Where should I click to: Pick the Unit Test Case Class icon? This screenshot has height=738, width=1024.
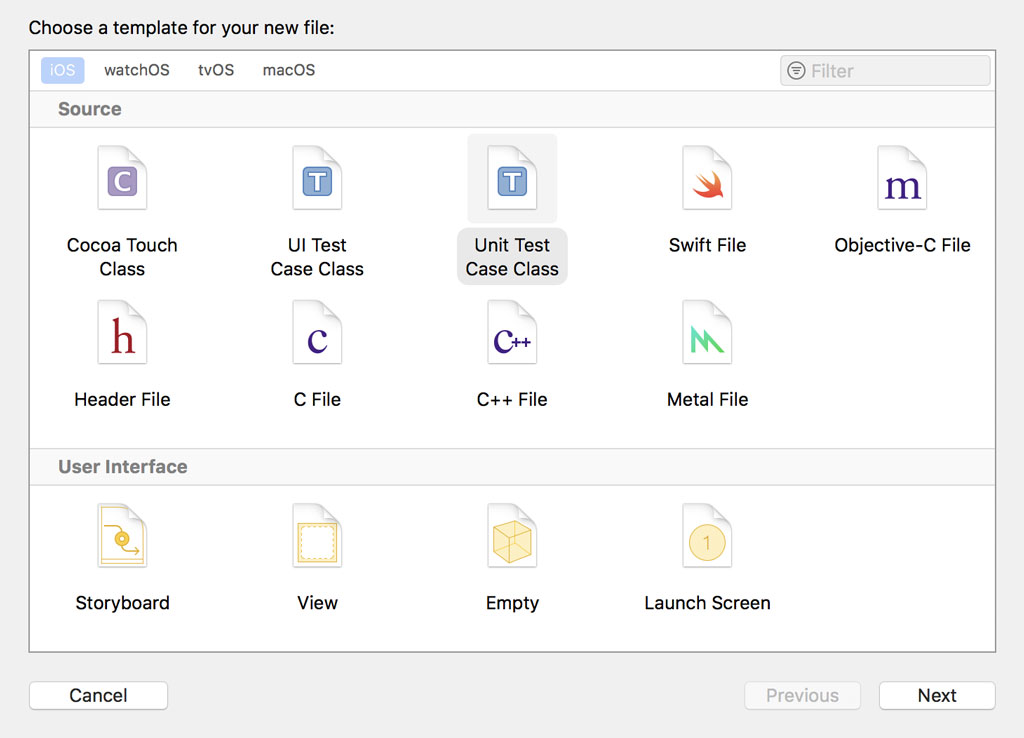512,179
